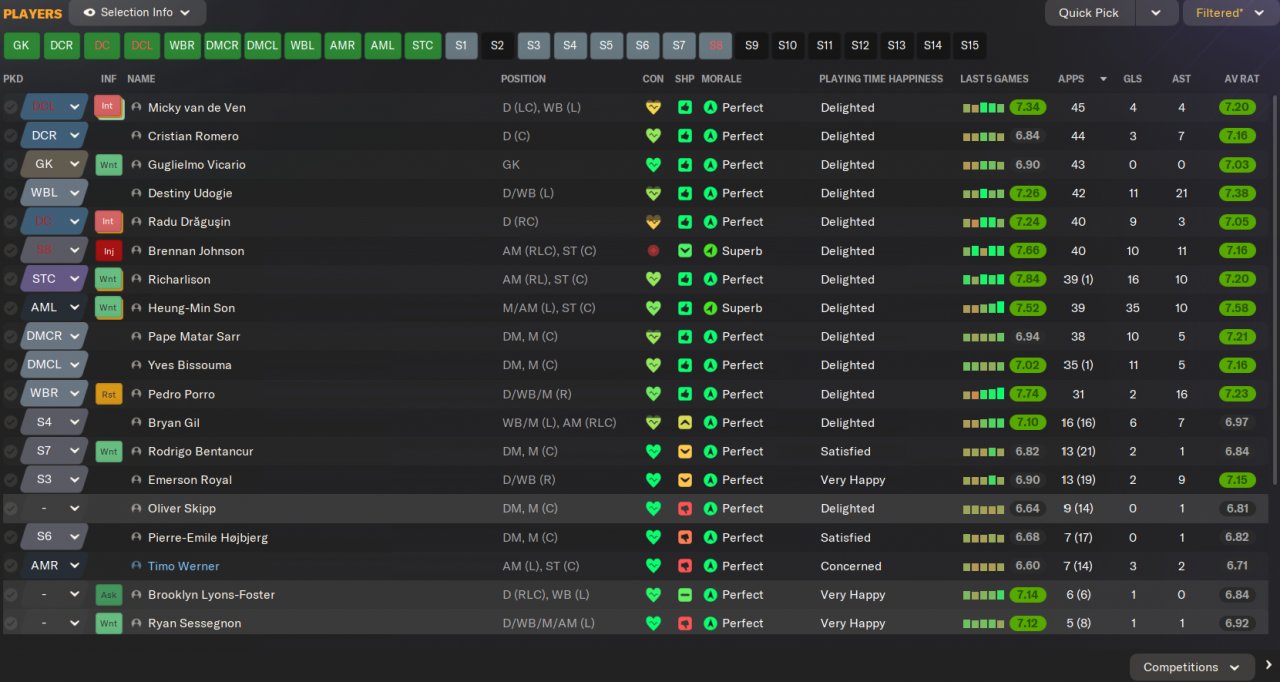
Task: Toggle the selection tick for Emerson Royal
Action: [10, 480]
